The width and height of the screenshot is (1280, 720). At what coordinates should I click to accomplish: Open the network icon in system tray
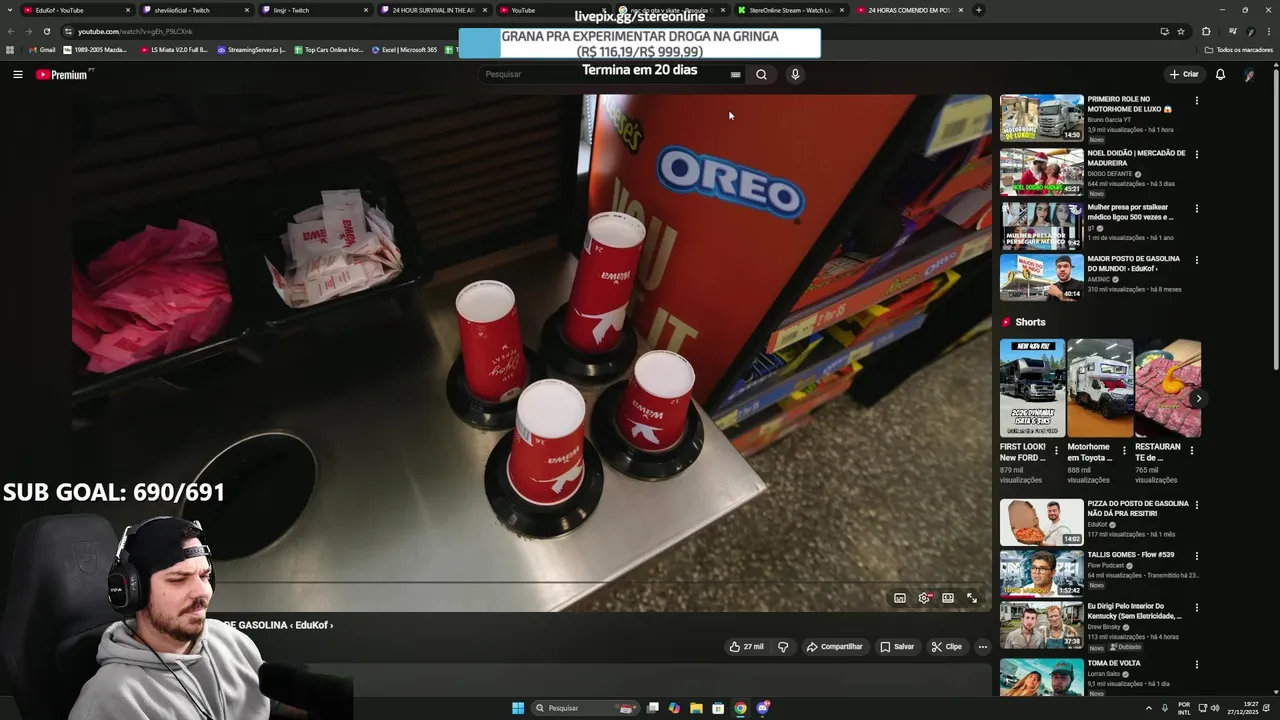1201,708
